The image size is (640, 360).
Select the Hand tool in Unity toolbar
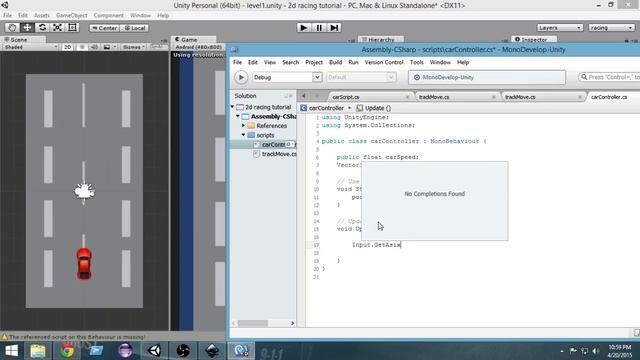pyautogui.click(x=12, y=27)
